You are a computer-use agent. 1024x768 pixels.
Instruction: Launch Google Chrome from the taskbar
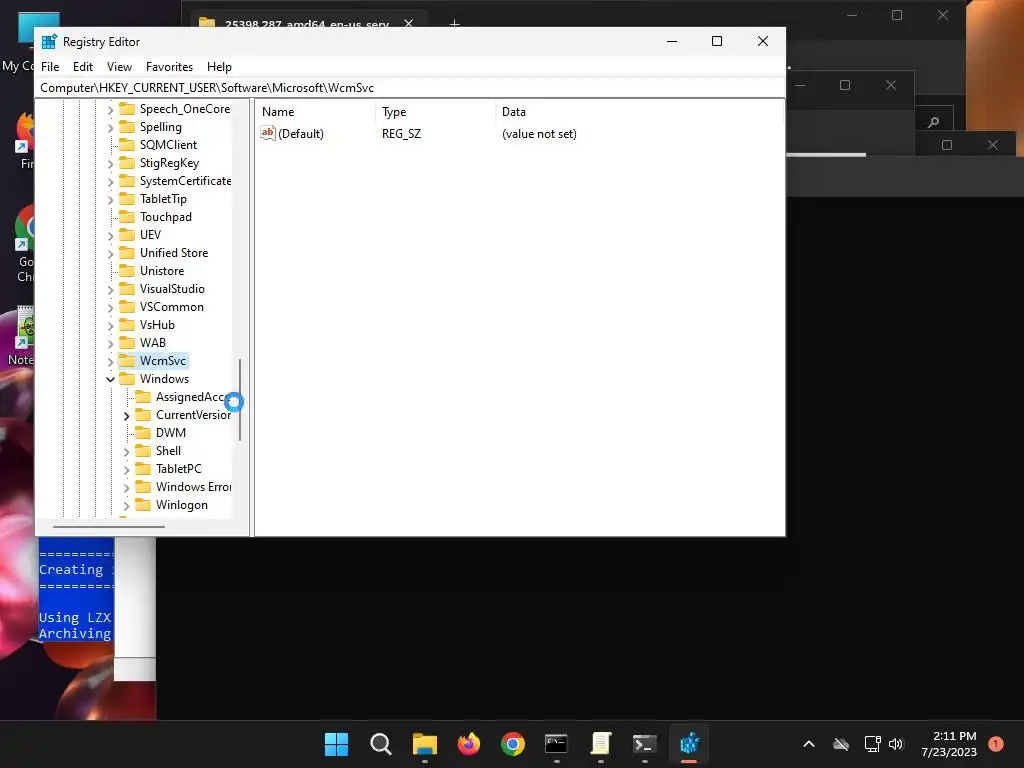[x=513, y=744]
